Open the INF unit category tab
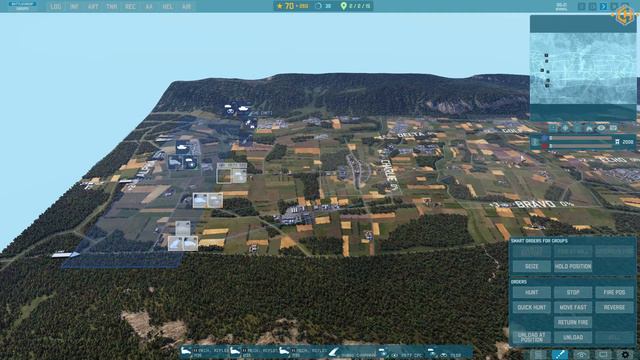 (74, 7)
